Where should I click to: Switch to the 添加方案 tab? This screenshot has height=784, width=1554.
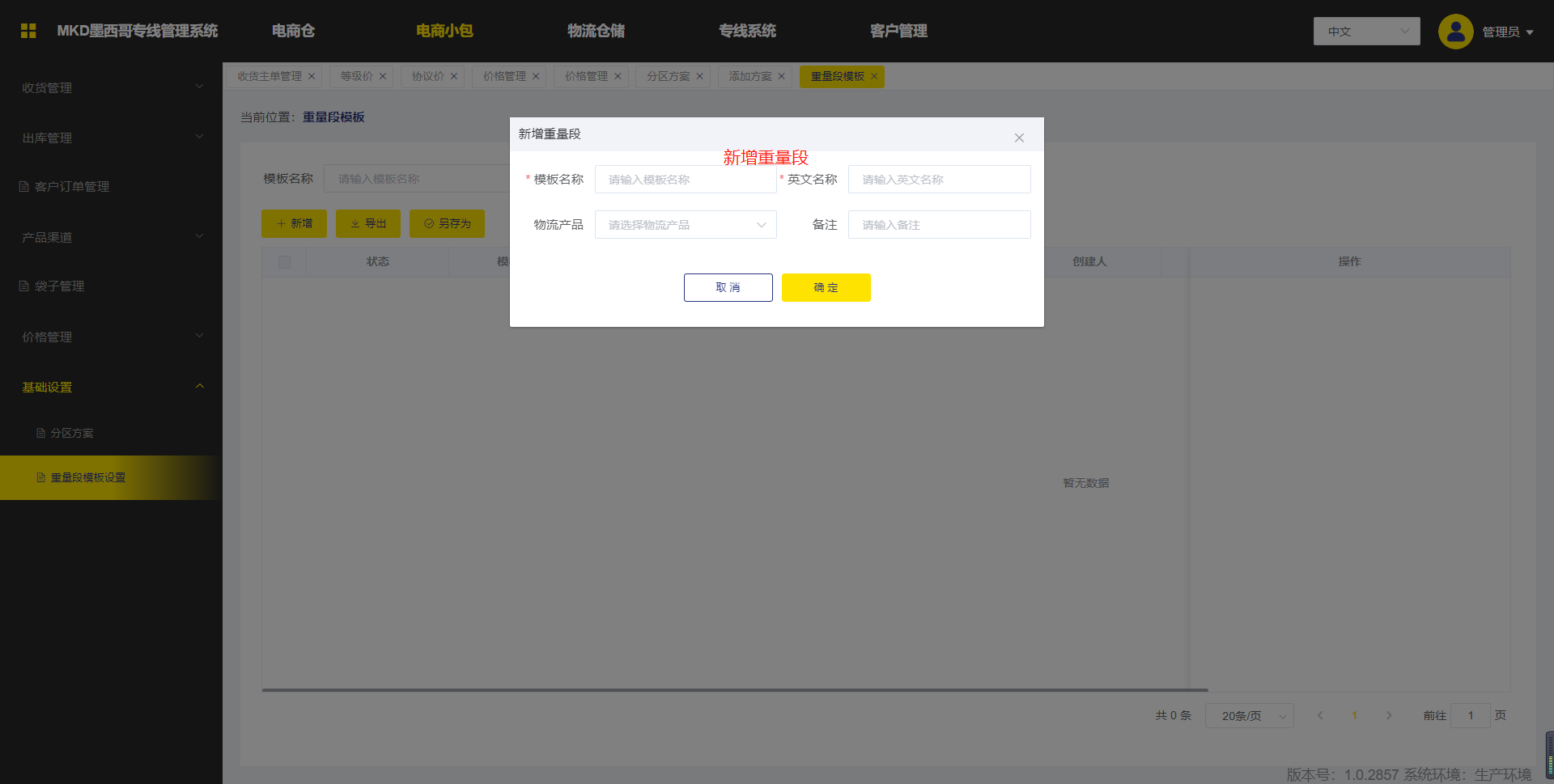(749, 77)
